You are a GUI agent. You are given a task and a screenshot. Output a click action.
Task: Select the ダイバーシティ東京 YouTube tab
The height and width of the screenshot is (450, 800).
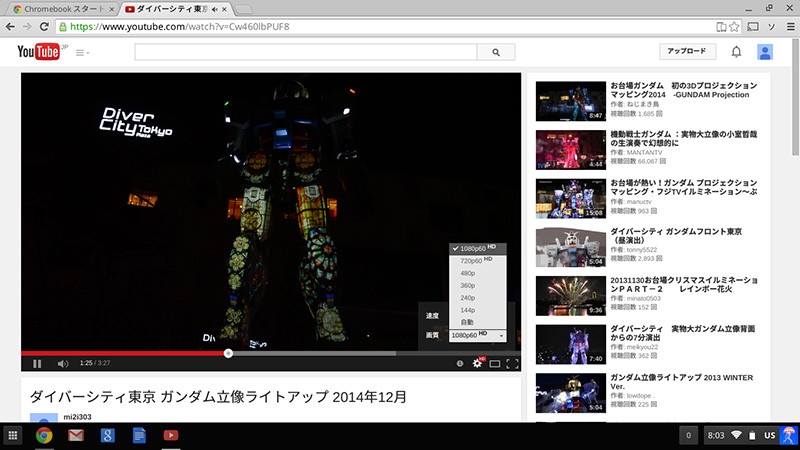pos(172,9)
